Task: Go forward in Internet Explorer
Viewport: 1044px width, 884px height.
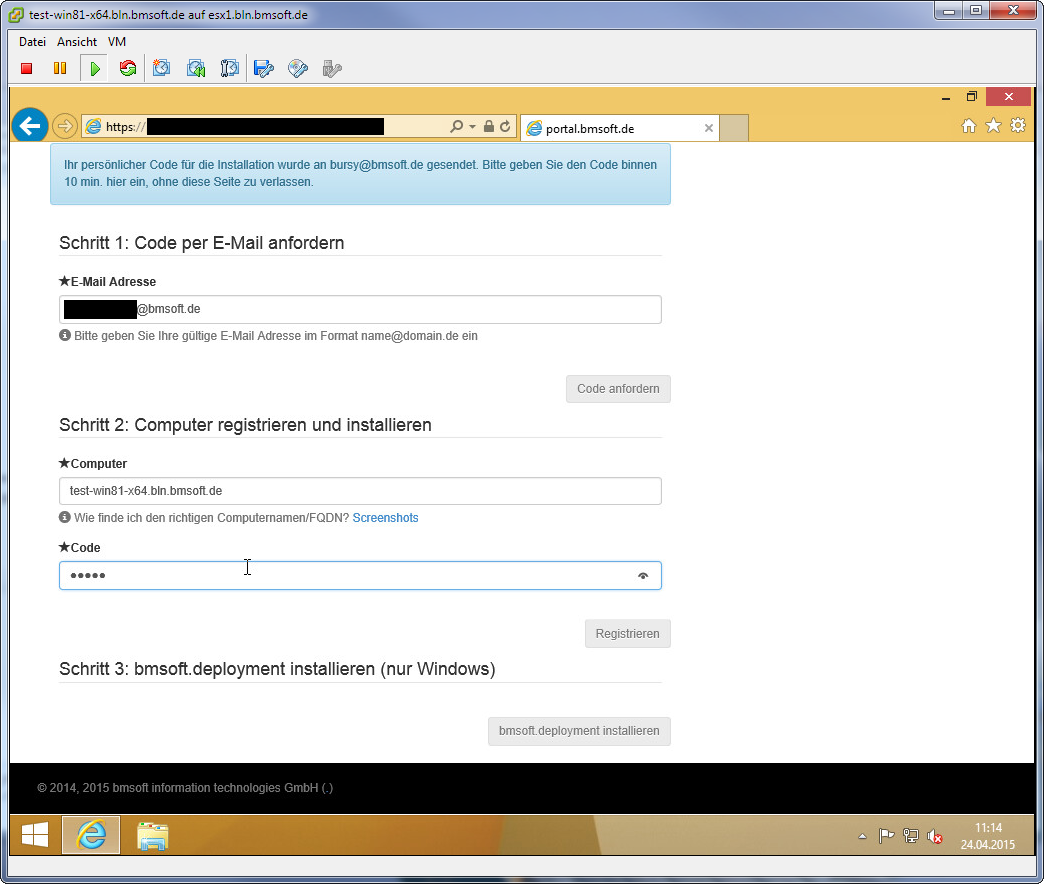Action: pyautogui.click(x=65, y=126)
